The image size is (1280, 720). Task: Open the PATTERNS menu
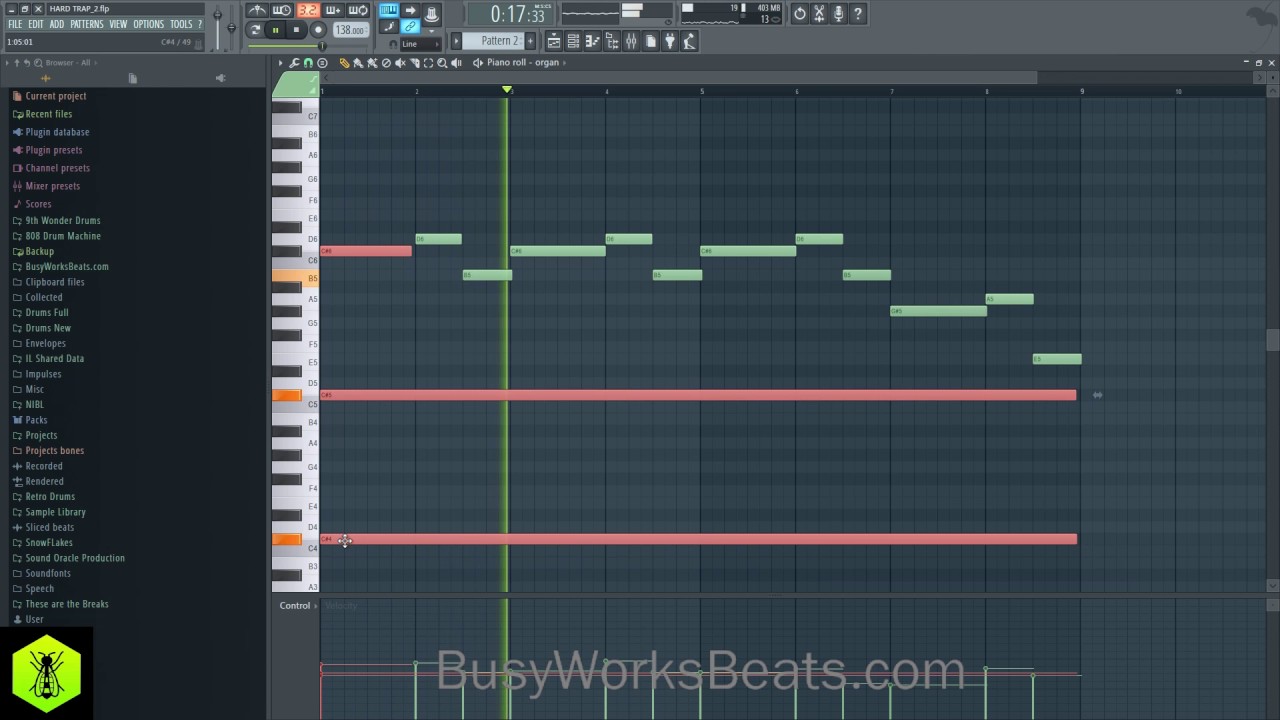click(87, 24)
